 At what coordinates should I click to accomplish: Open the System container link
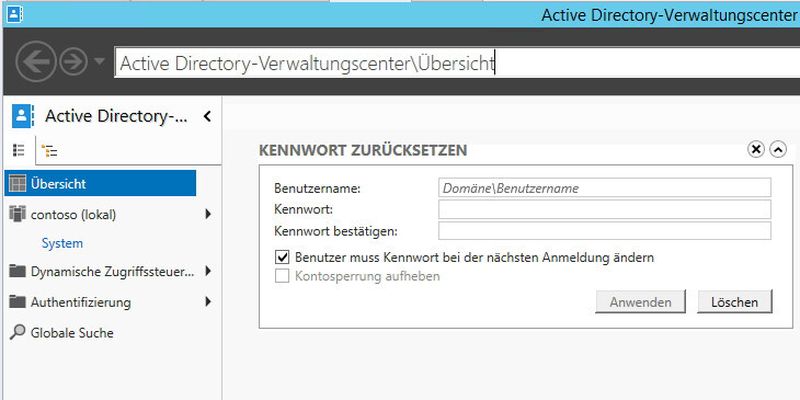click(62, 243)
